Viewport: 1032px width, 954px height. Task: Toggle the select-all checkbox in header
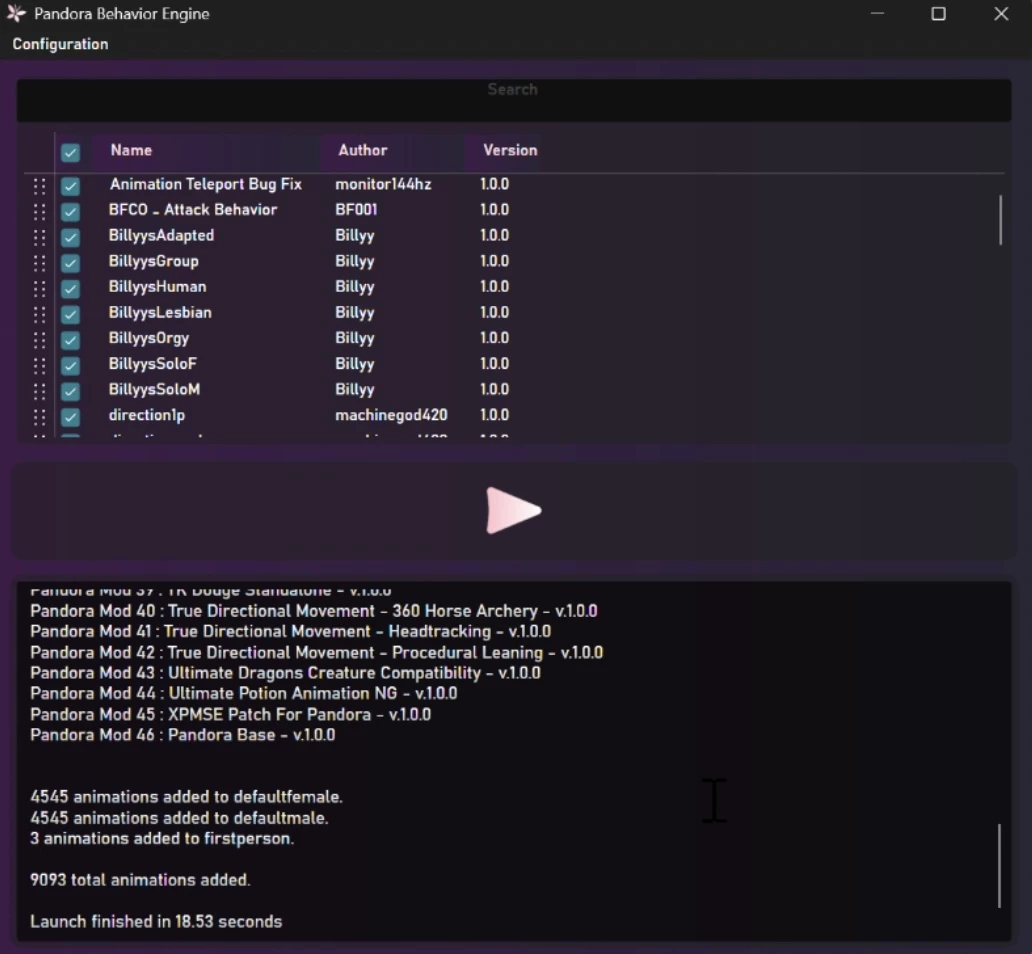pos(70,152)
